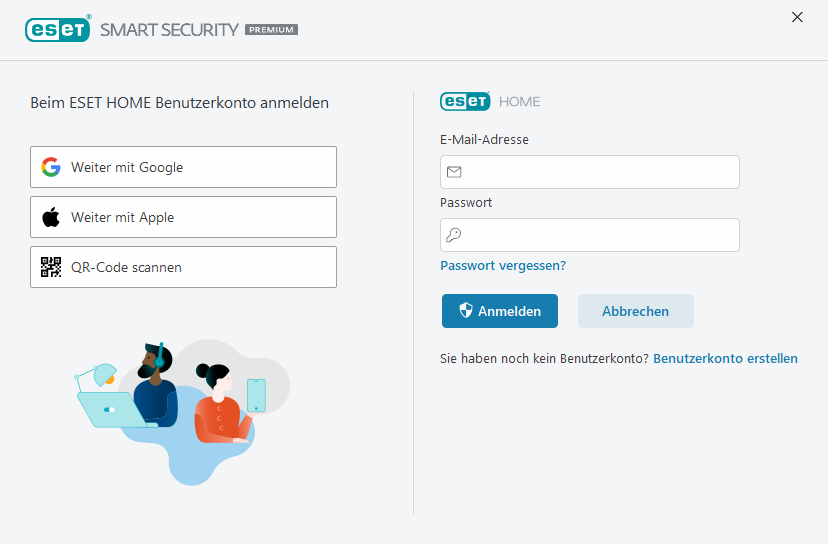The height and width of the screenshot is (544, 828).
Task: Click the shield icon on Anmelden button
Action: pos(465,311)
